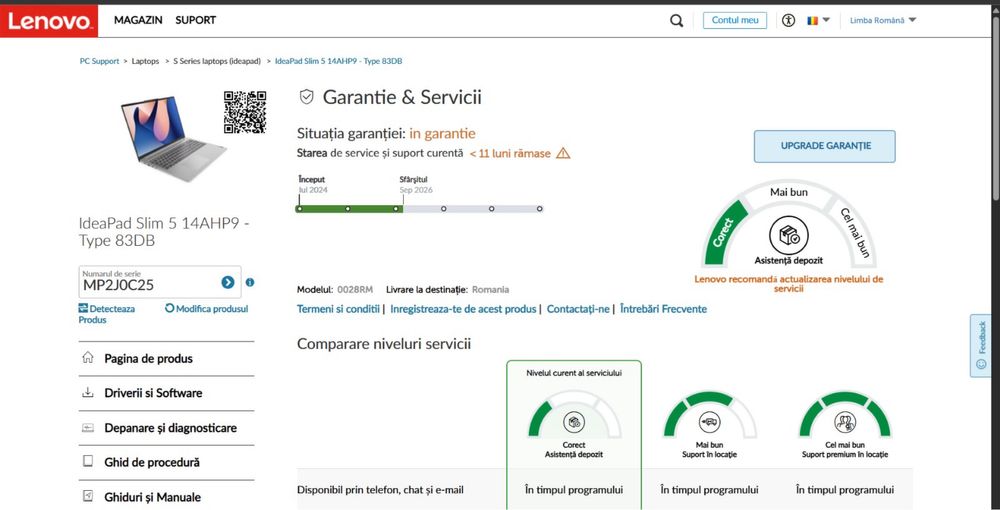The height and width of the screenshot is (510, 1000).
Task: Click the Mai bun Suport în locație truck icon
Action: (x=709, y=422)
